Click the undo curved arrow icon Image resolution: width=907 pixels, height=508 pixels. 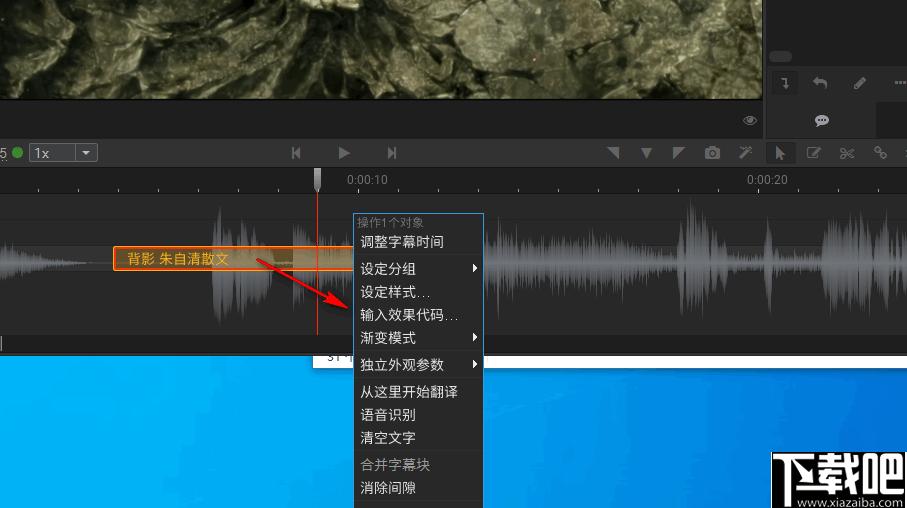click(820, 83)
